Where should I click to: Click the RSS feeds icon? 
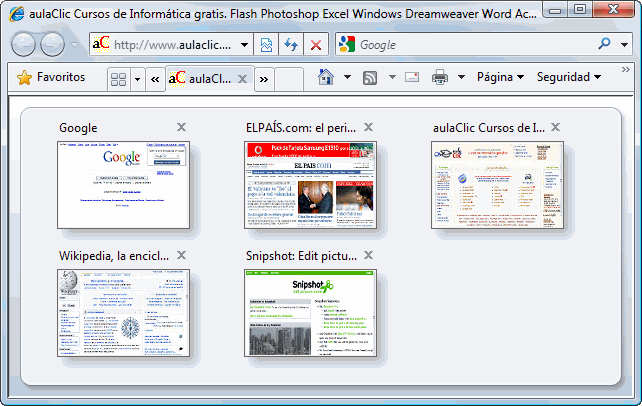click(370, 77)
